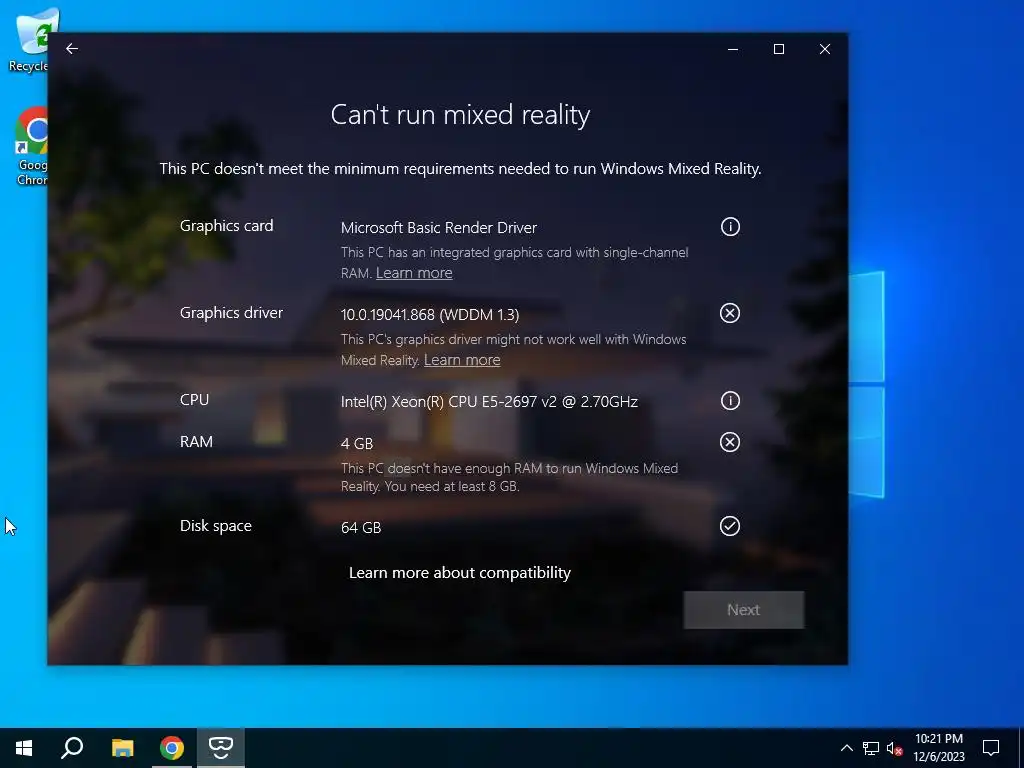Open the Action Center notifications icon
The height and width of the screenshot is (768, 1024).
(991, 748)
